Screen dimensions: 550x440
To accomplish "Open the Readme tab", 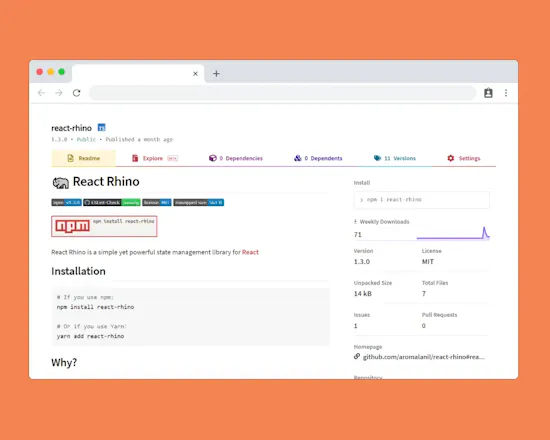I will [x=83, y=158].
